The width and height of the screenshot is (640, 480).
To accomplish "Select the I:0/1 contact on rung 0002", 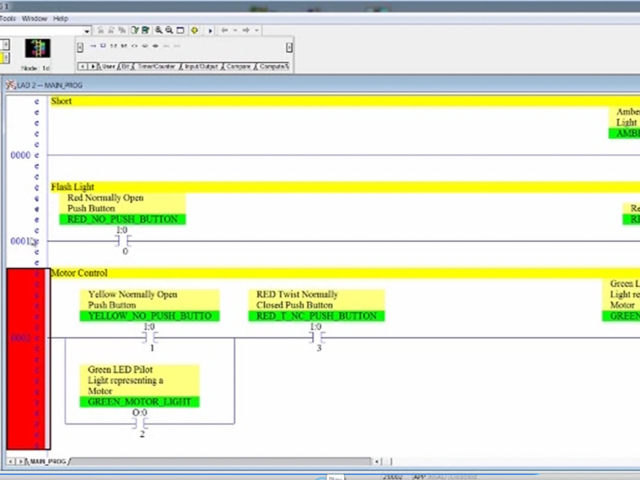I will [x=150, y=338].
